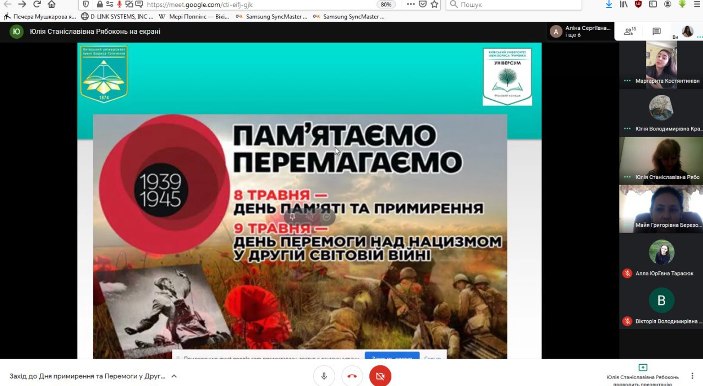Open the Firefox Library icon

pos(624,4)
